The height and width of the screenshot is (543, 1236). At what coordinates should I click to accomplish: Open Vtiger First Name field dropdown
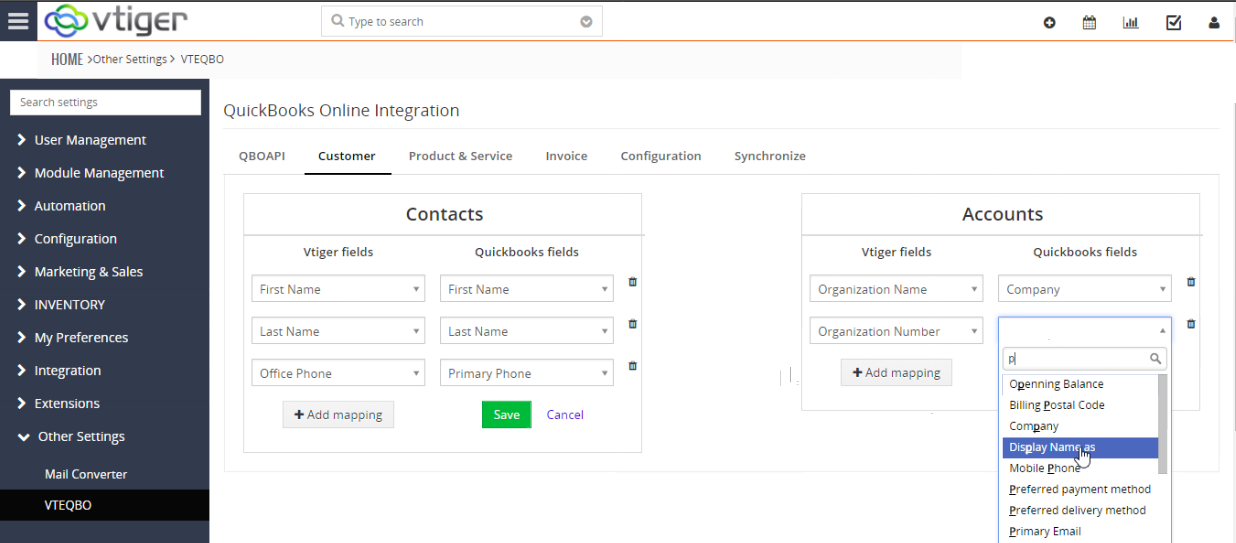(x=338, y=289)
